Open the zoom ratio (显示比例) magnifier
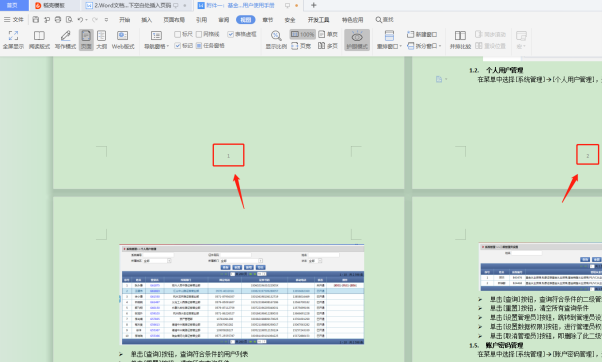The image size is (602, 362). (x=276, y=40)
